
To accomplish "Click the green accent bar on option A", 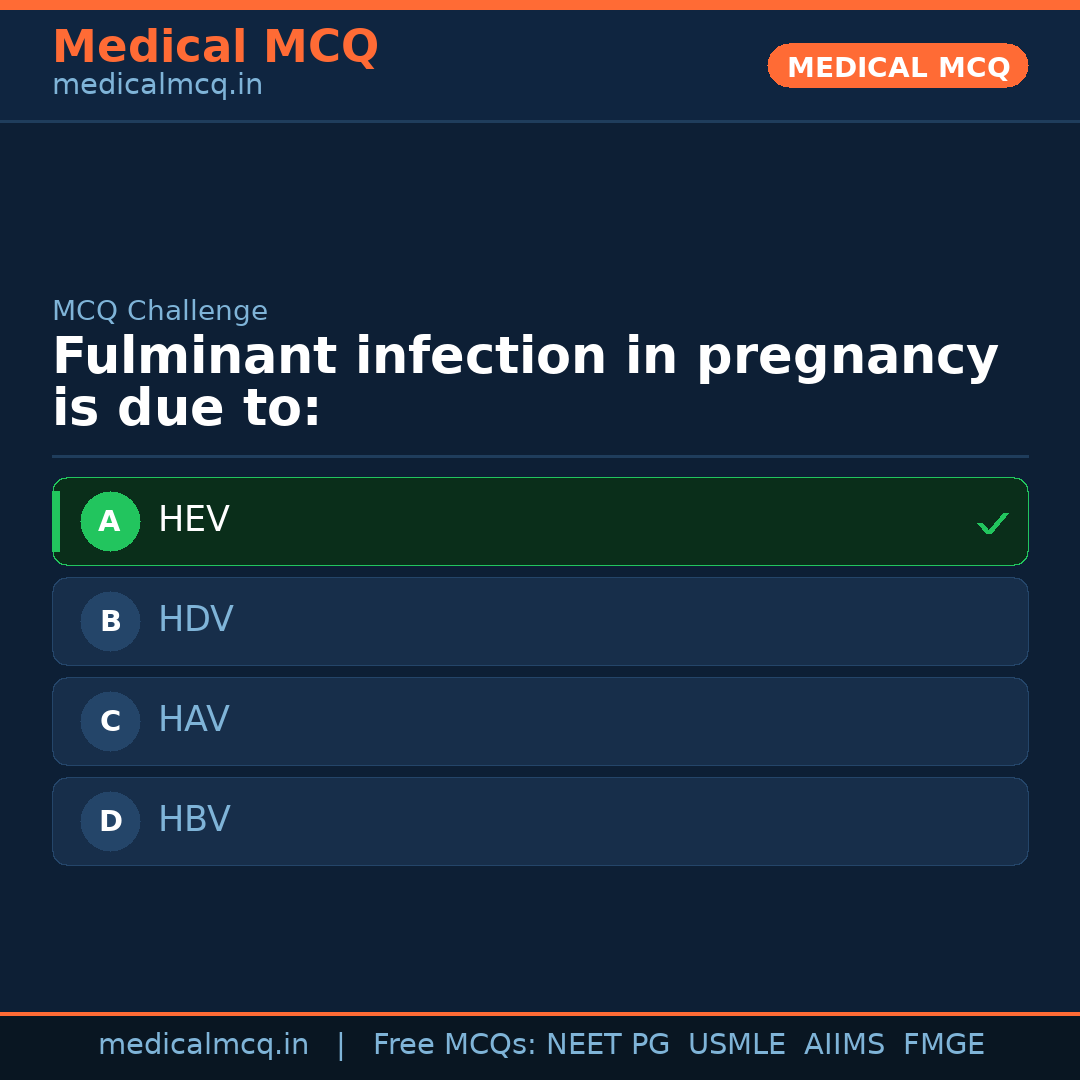I will [56, 521].
